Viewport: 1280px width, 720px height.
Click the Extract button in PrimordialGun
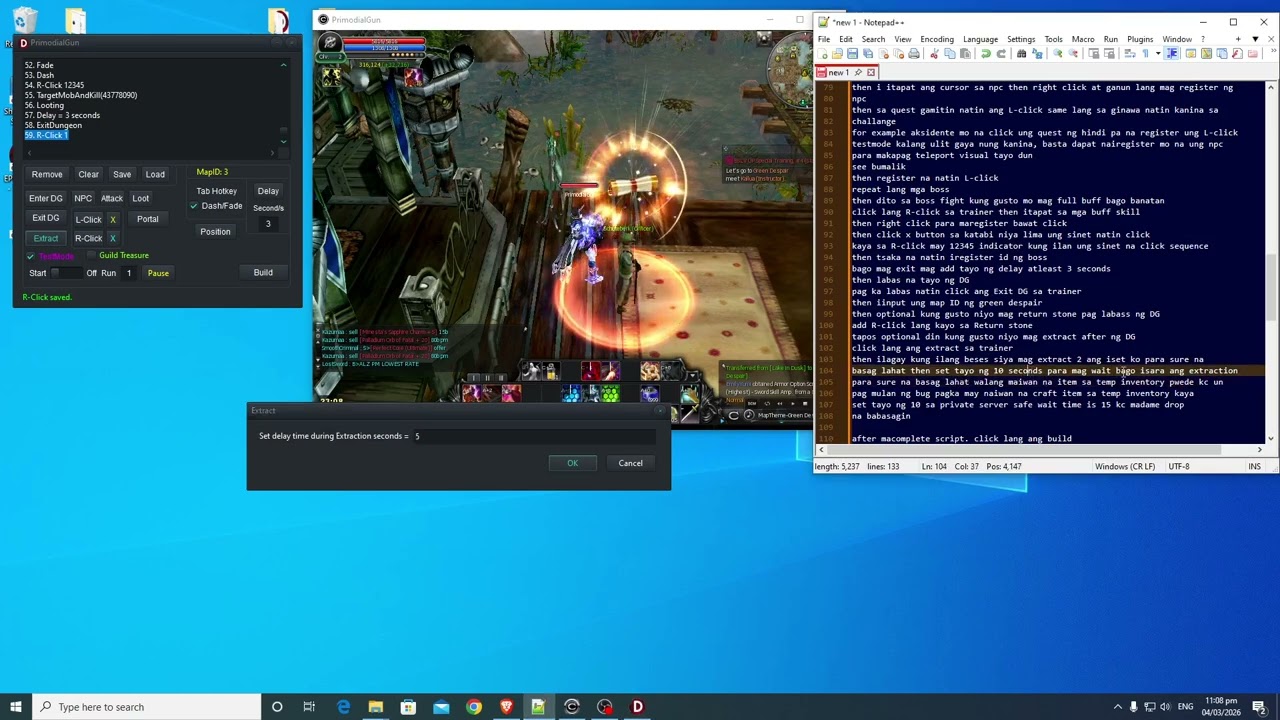(46, 238)
